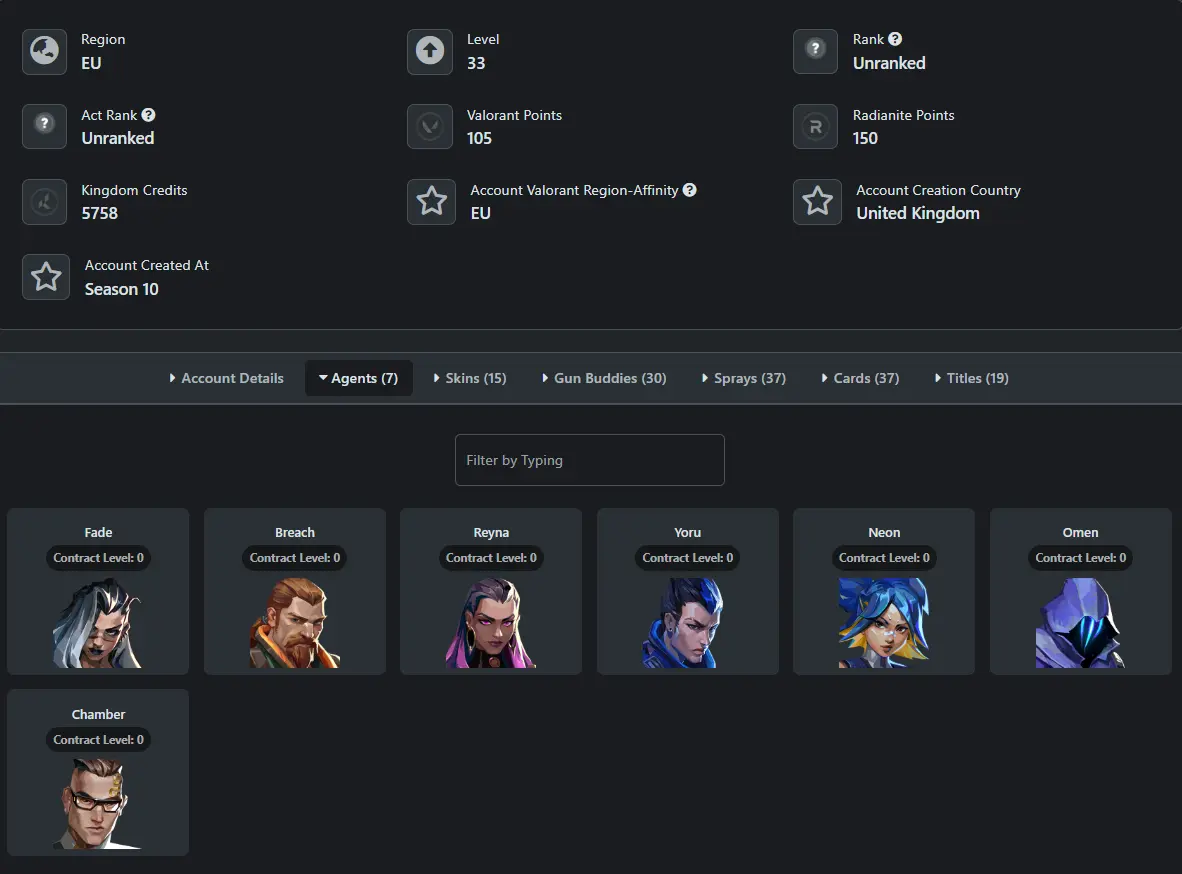Click the Season 10 value

click(x=121, y=289)
